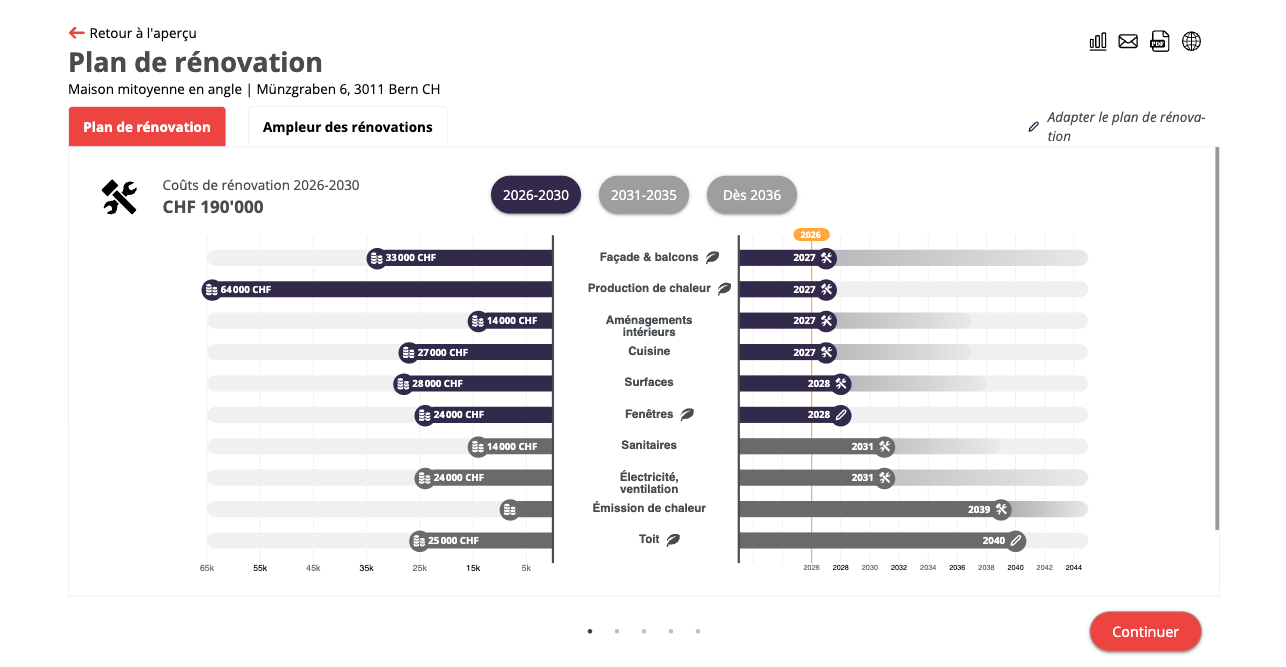Show costs for Dès 2036 period
The image size is (1286, 667).
tap(752, 195)
